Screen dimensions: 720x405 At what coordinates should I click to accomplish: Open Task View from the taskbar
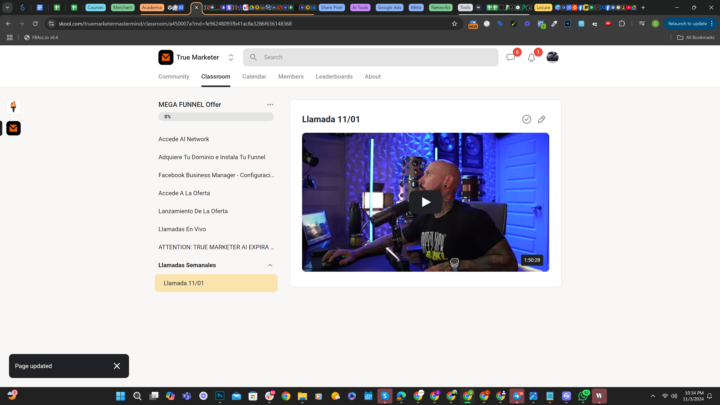[x=154, y=396]
